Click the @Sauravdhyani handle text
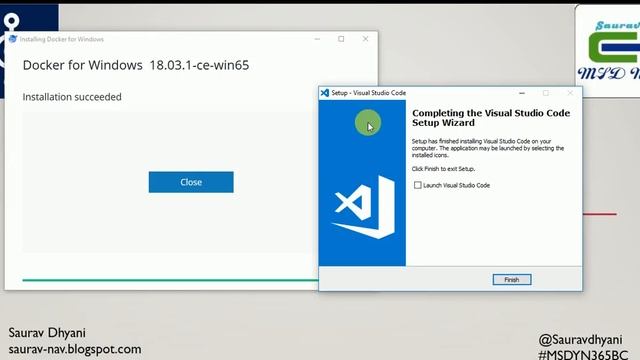 (580, 340)
